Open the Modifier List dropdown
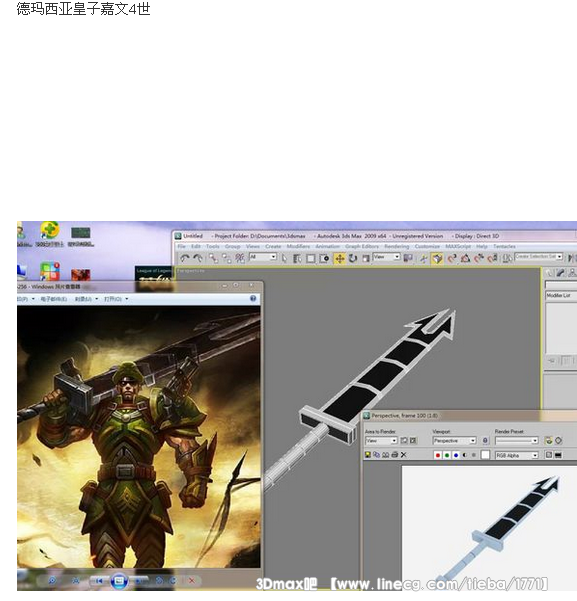Screen dimensions: 577x601 [x=561, y=296]
